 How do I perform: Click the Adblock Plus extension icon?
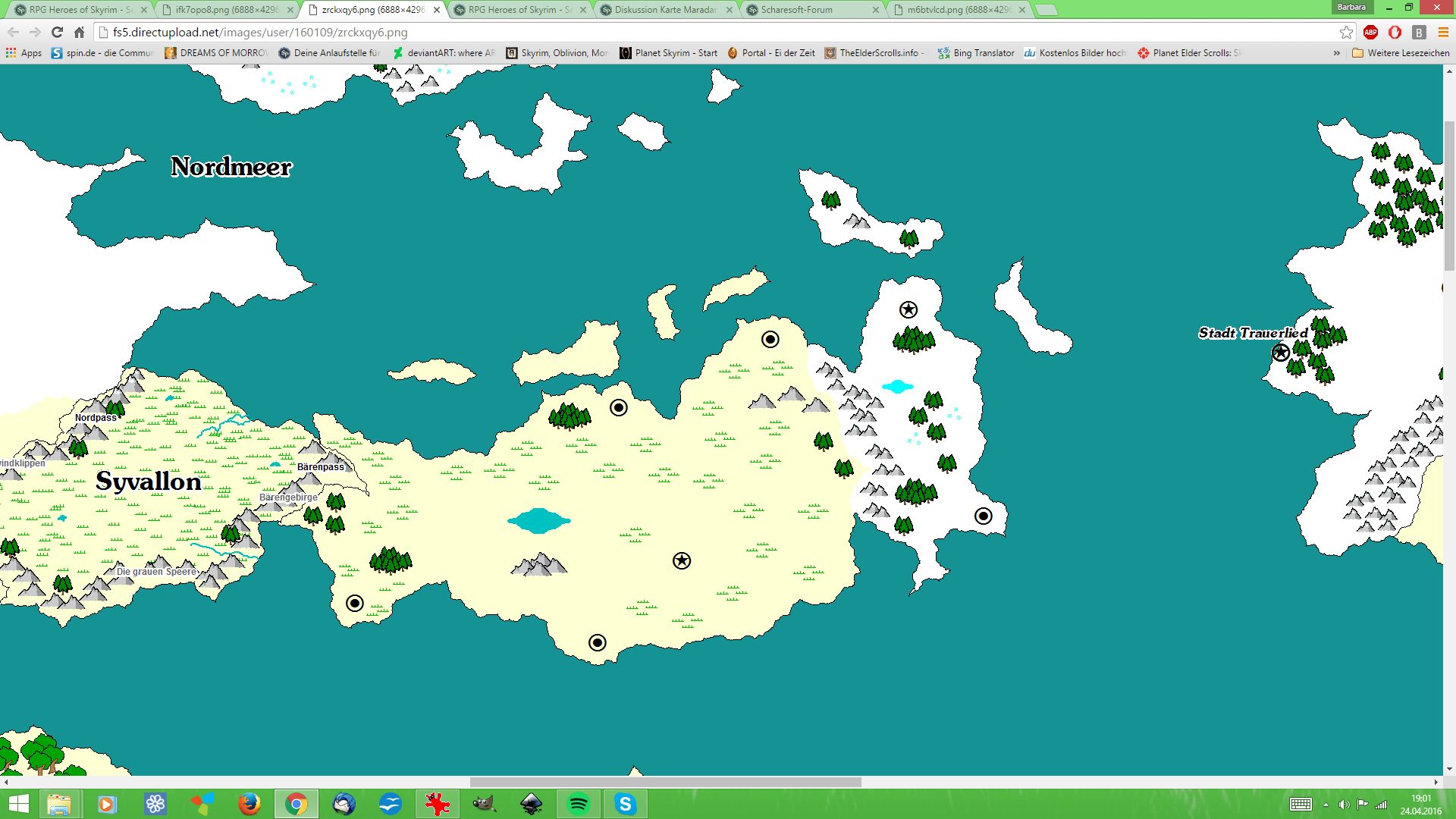[x=1370, y=32]
